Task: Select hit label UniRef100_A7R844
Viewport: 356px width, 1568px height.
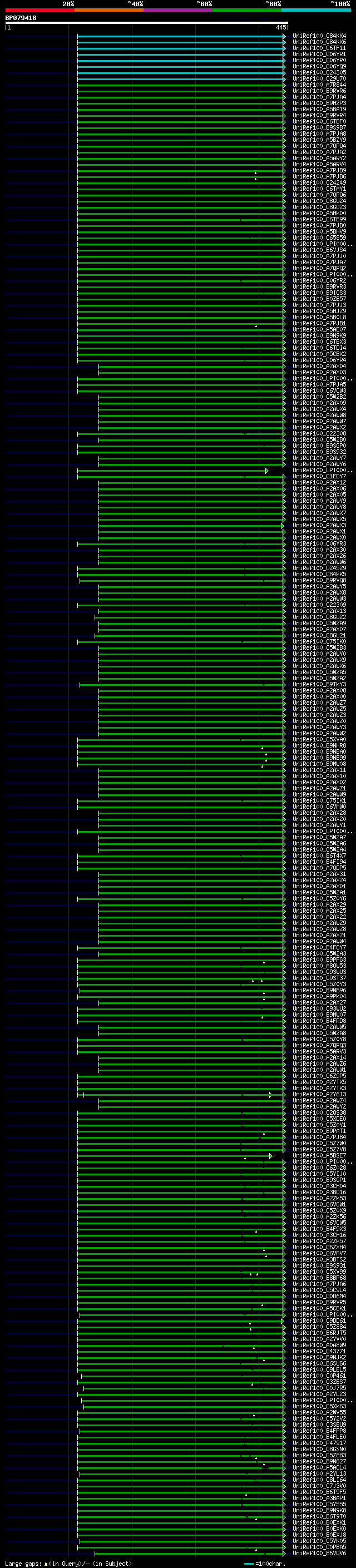Action: pyautogui.click(x=319, y=85)
